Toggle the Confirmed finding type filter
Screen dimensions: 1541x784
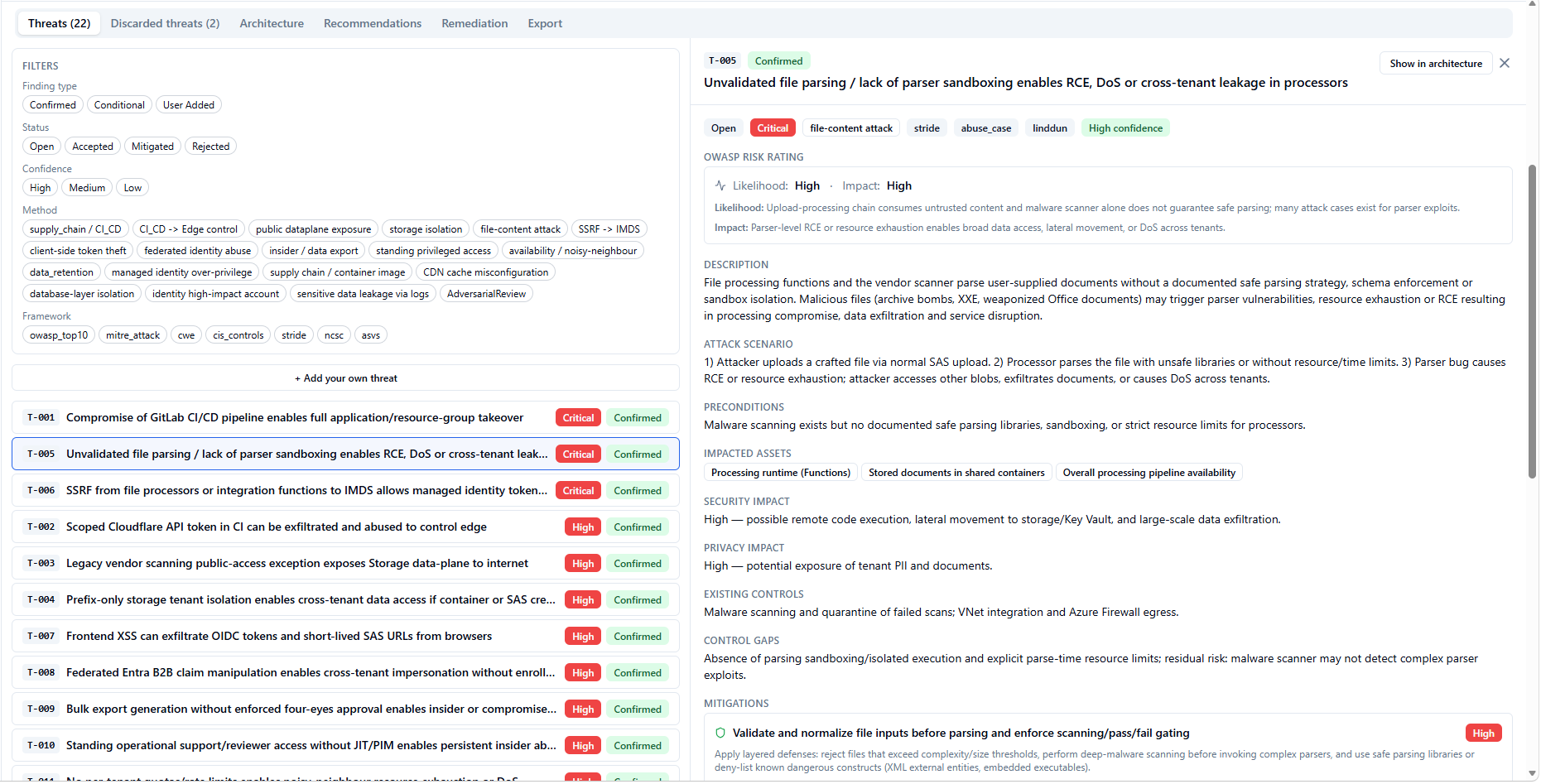pos(53,105)
